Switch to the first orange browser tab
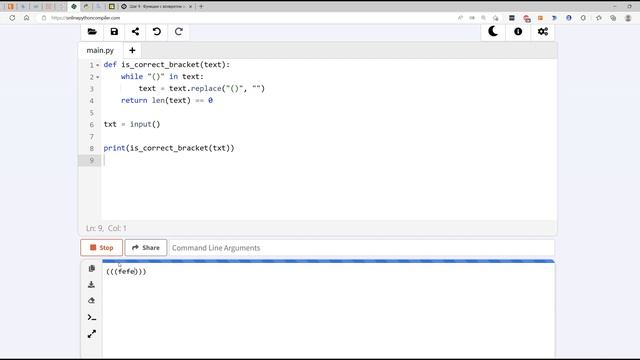This screenshot has width=640, height=360. click(11, 7)
